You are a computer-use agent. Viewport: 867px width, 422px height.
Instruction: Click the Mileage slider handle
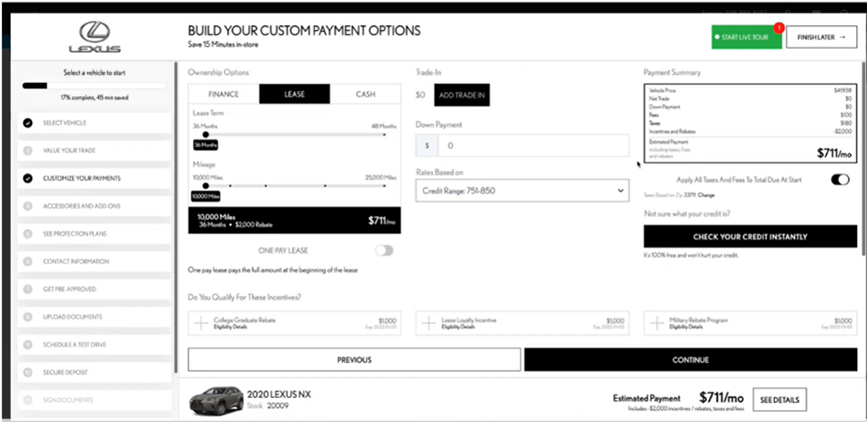click(206, 186)
